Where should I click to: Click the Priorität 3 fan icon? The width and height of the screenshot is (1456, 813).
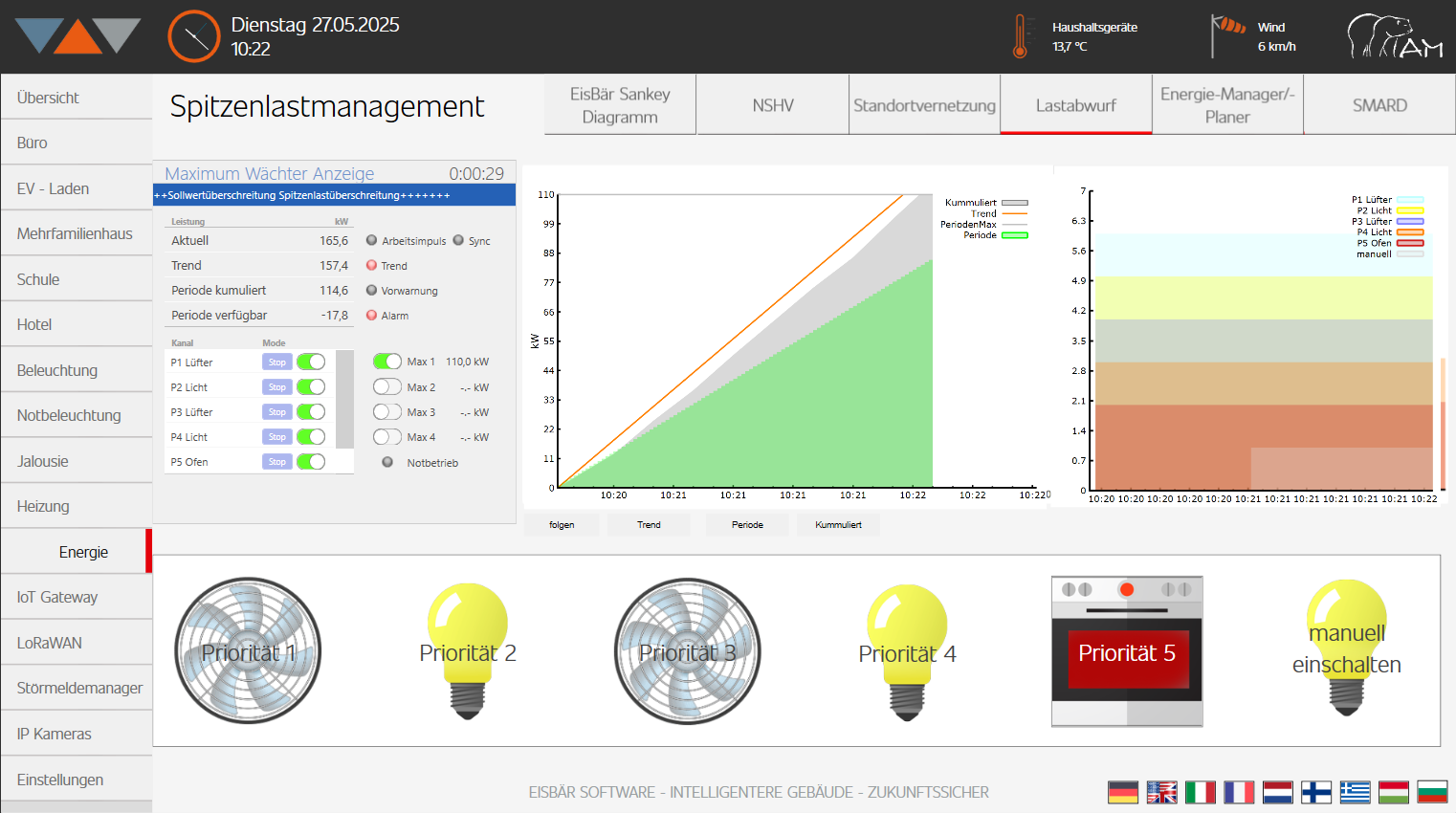[x=688, y=651]
